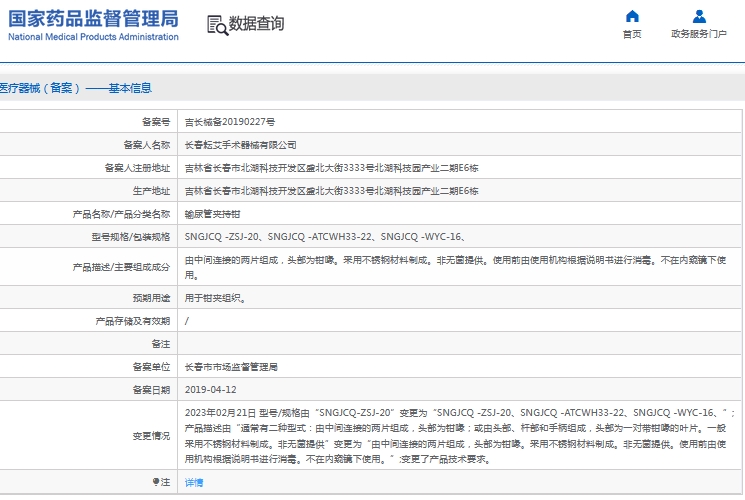
Task: Click the model list starting with SNGJCQ -ZSJ-20
Action: coord(325,237)
